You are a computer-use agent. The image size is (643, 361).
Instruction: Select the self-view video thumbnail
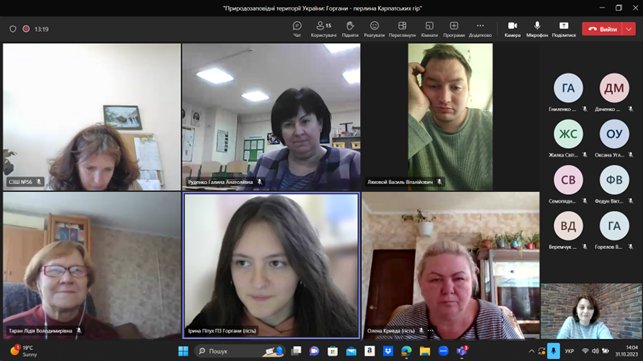point(591,311)
